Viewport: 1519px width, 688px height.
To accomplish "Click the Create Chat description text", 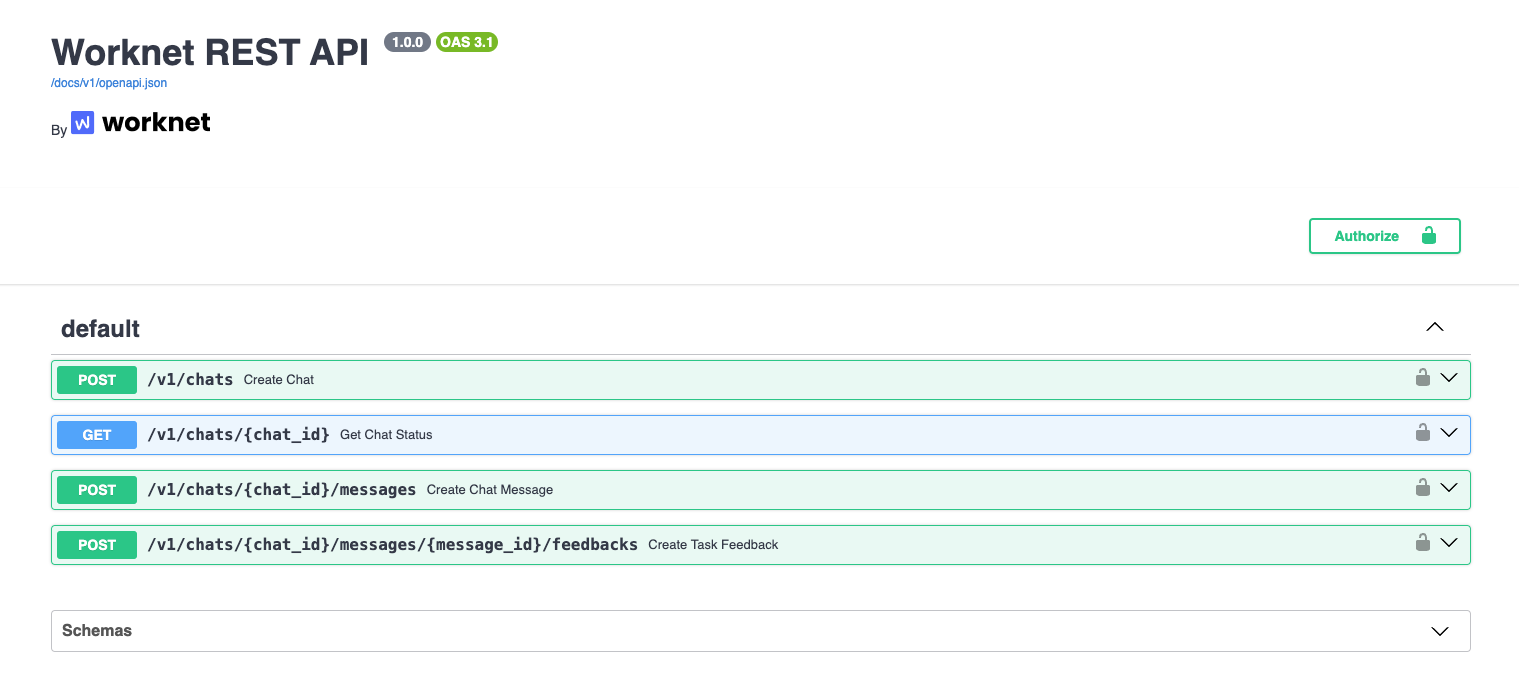I will tap(279, 380).
